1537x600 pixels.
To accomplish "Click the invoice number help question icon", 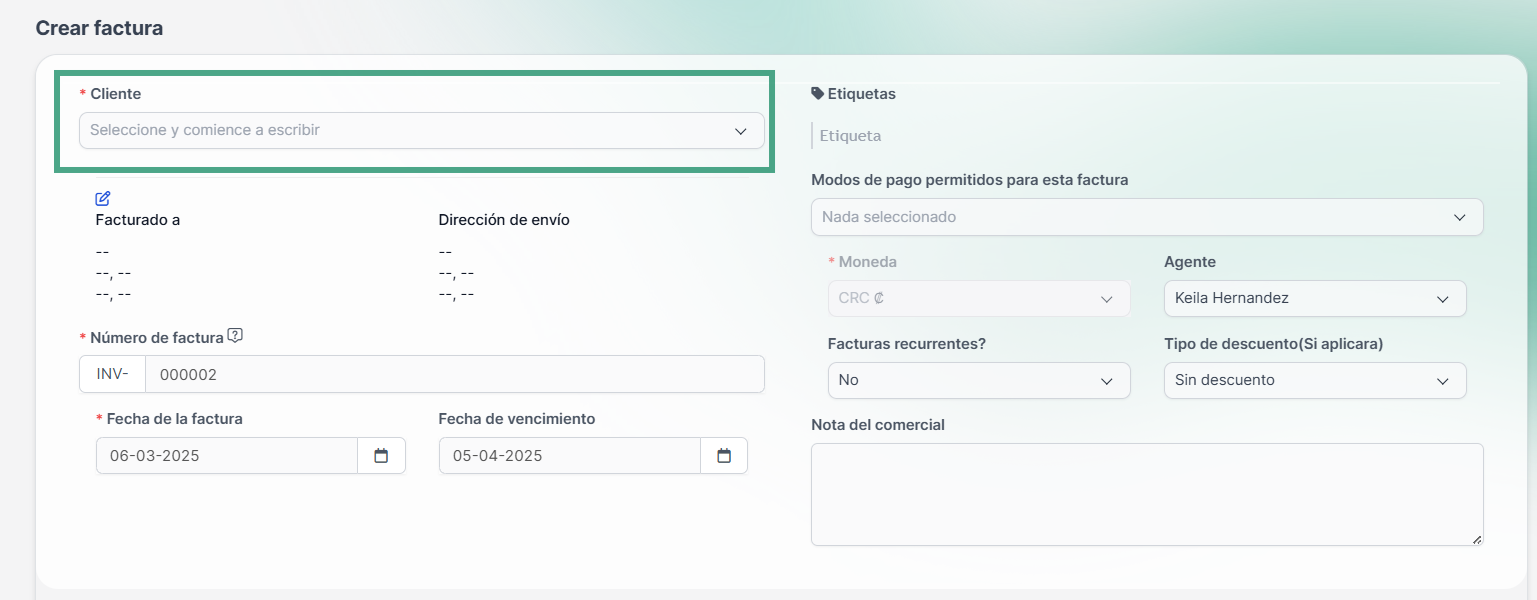I will pyautogui.click(x=235, y=336).
